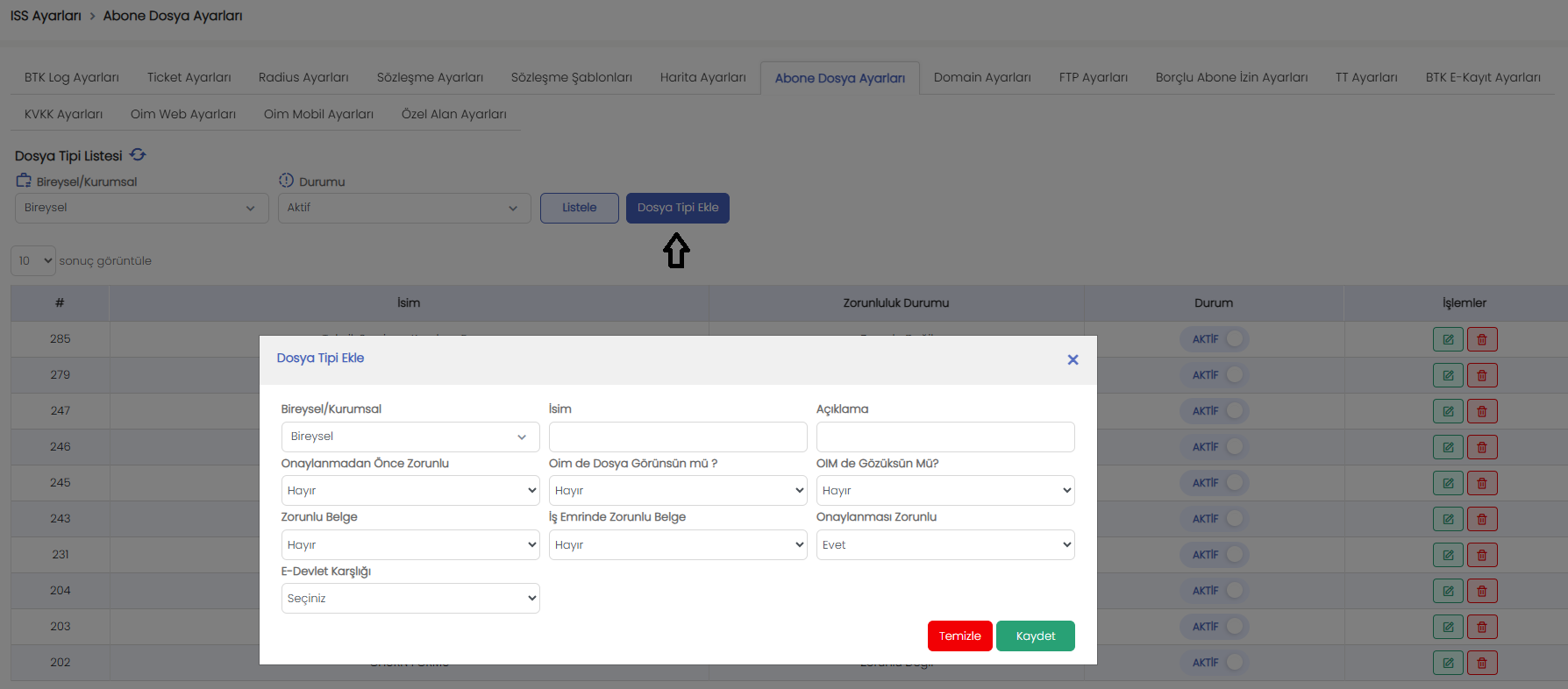Switch to Sözleşme Şablonları tab
Image resolution: width=1568 pixels, height=689 pixels.
click(x=572, y=77)
